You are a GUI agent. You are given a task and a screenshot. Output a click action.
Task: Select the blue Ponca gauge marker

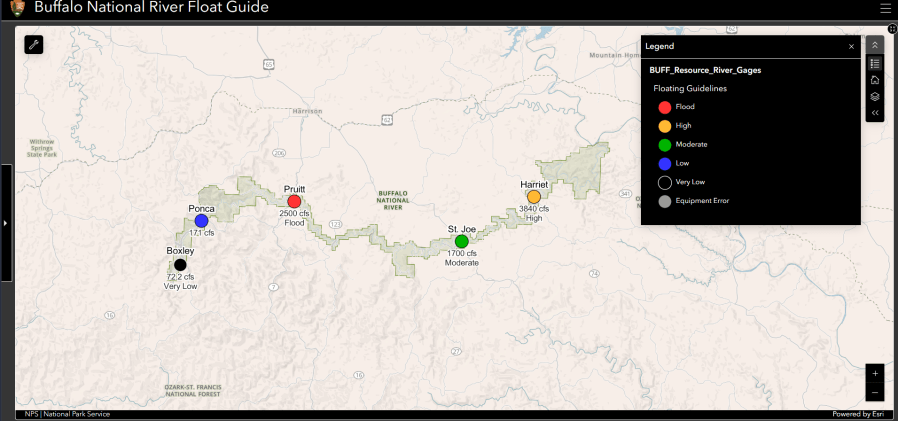pos(201,221)
